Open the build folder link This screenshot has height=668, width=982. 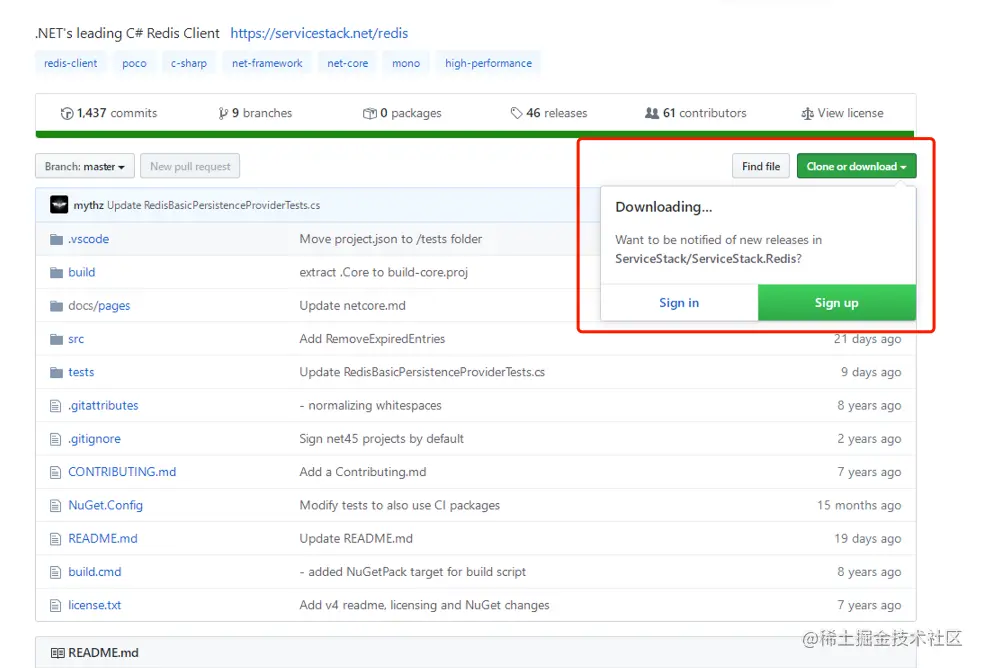coord(81,272)
